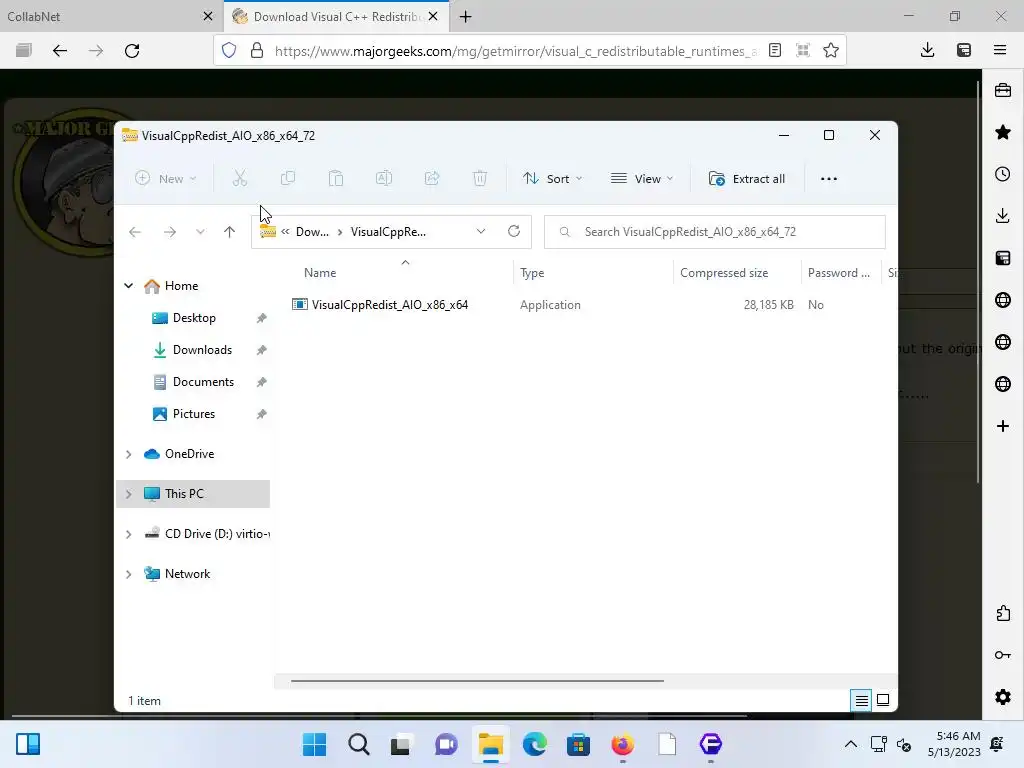Open taskbar Search
The height and width of the screenshot is (768, 1024).
coord(359,744)
